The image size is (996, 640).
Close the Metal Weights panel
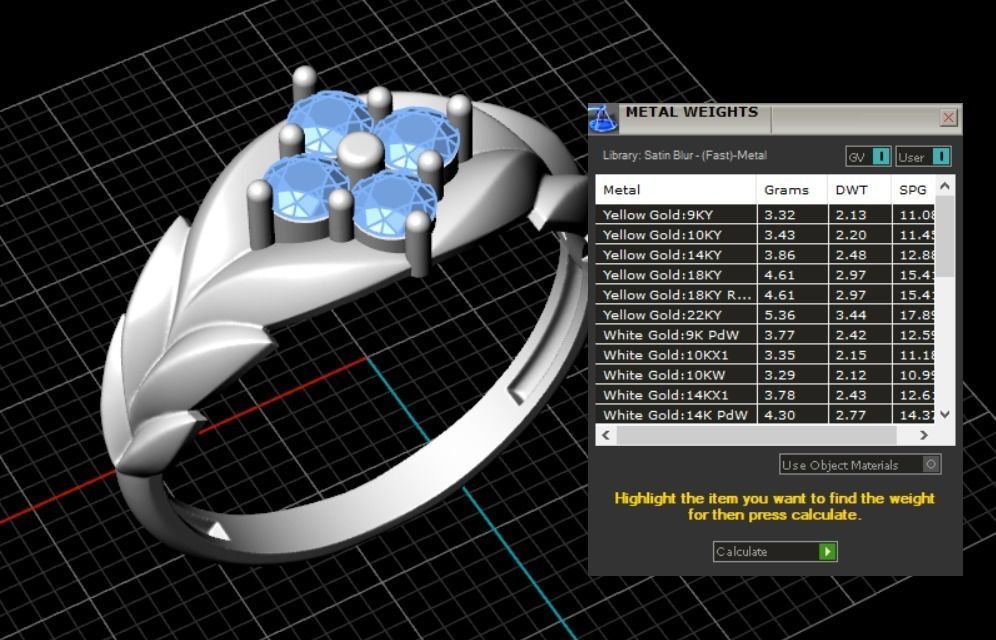pyautogui.click(x=948, y=117)
